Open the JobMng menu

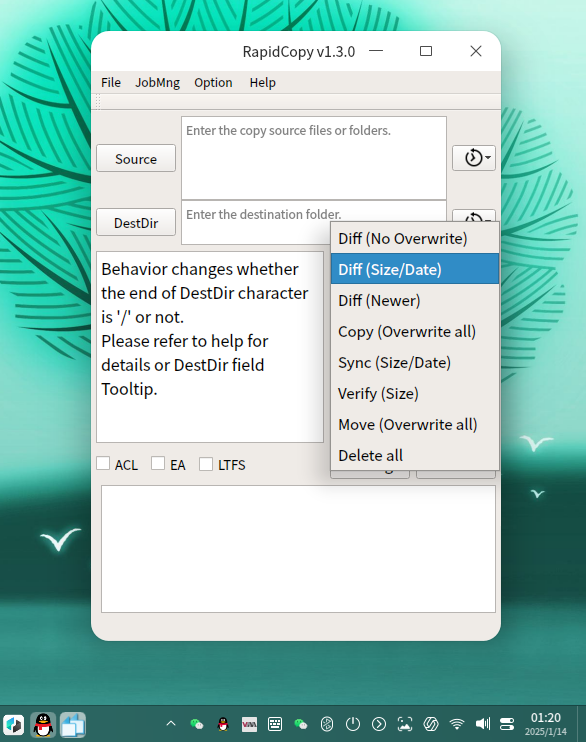158,82
